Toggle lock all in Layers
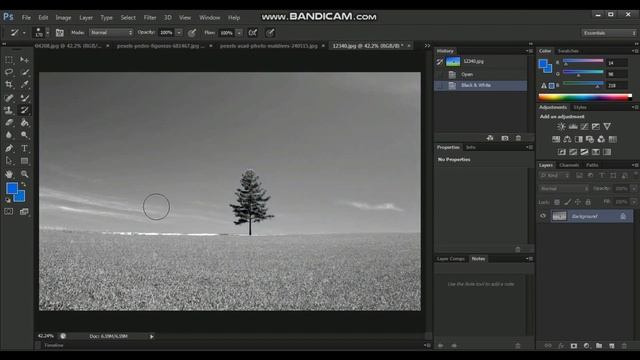 (588, 202)
